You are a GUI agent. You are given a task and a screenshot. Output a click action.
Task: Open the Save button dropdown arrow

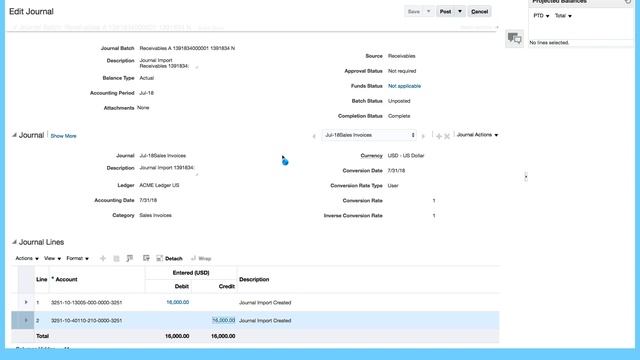428,11
